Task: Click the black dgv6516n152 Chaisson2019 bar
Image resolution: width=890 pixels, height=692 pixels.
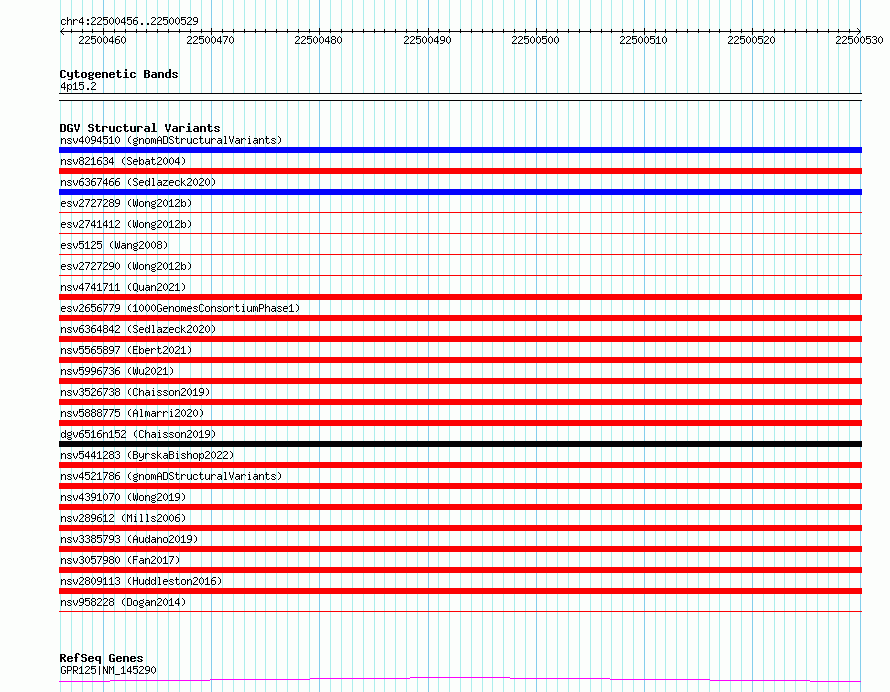Action: (x=460, y=444)
